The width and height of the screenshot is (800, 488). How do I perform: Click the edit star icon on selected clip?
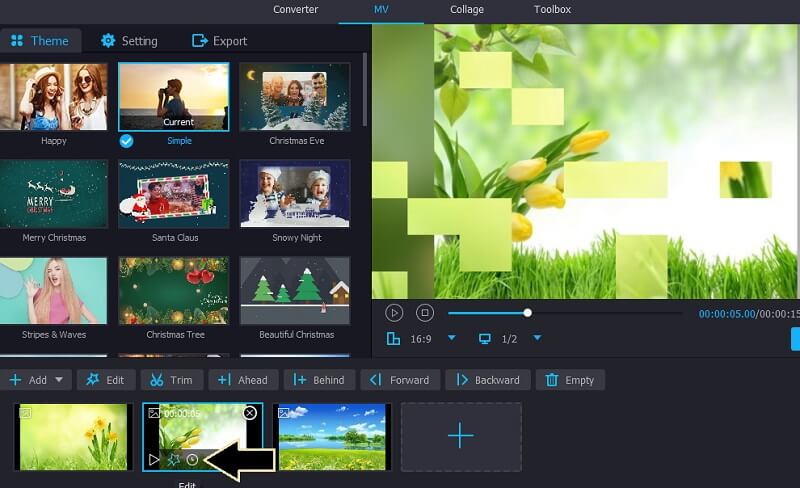tap(173, 460)
